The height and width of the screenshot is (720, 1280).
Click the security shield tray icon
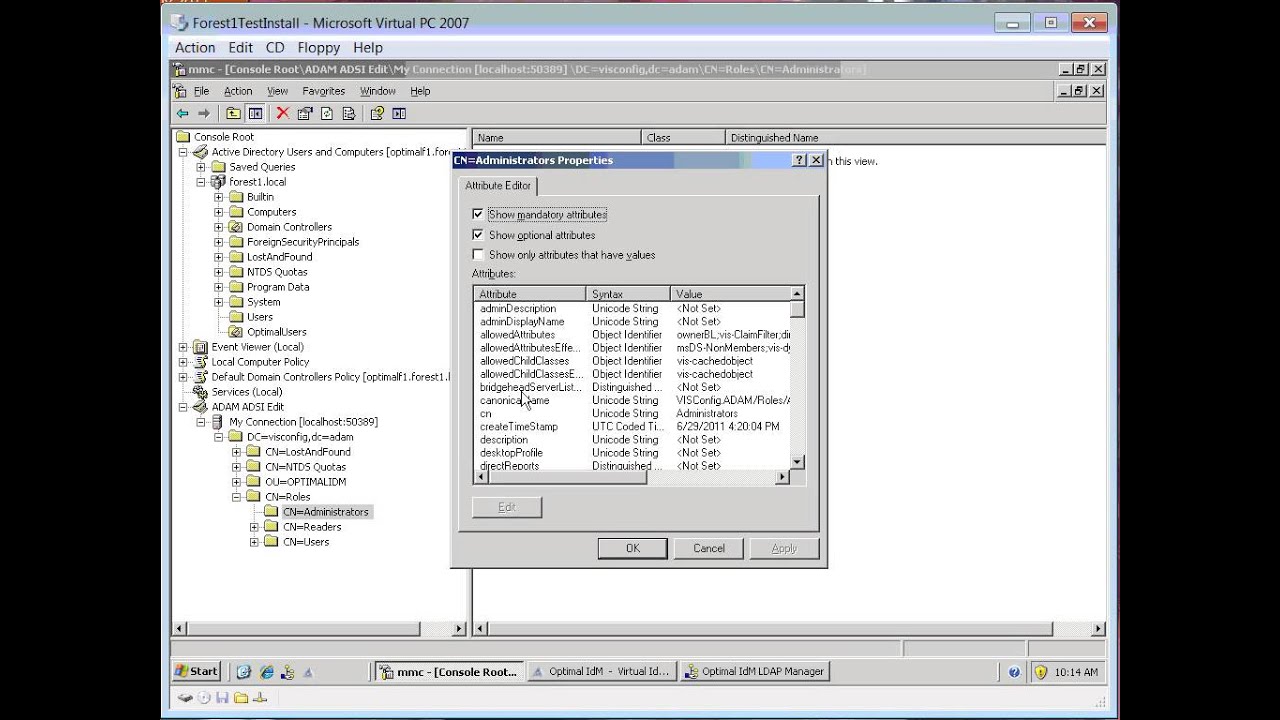[1039, 672]
